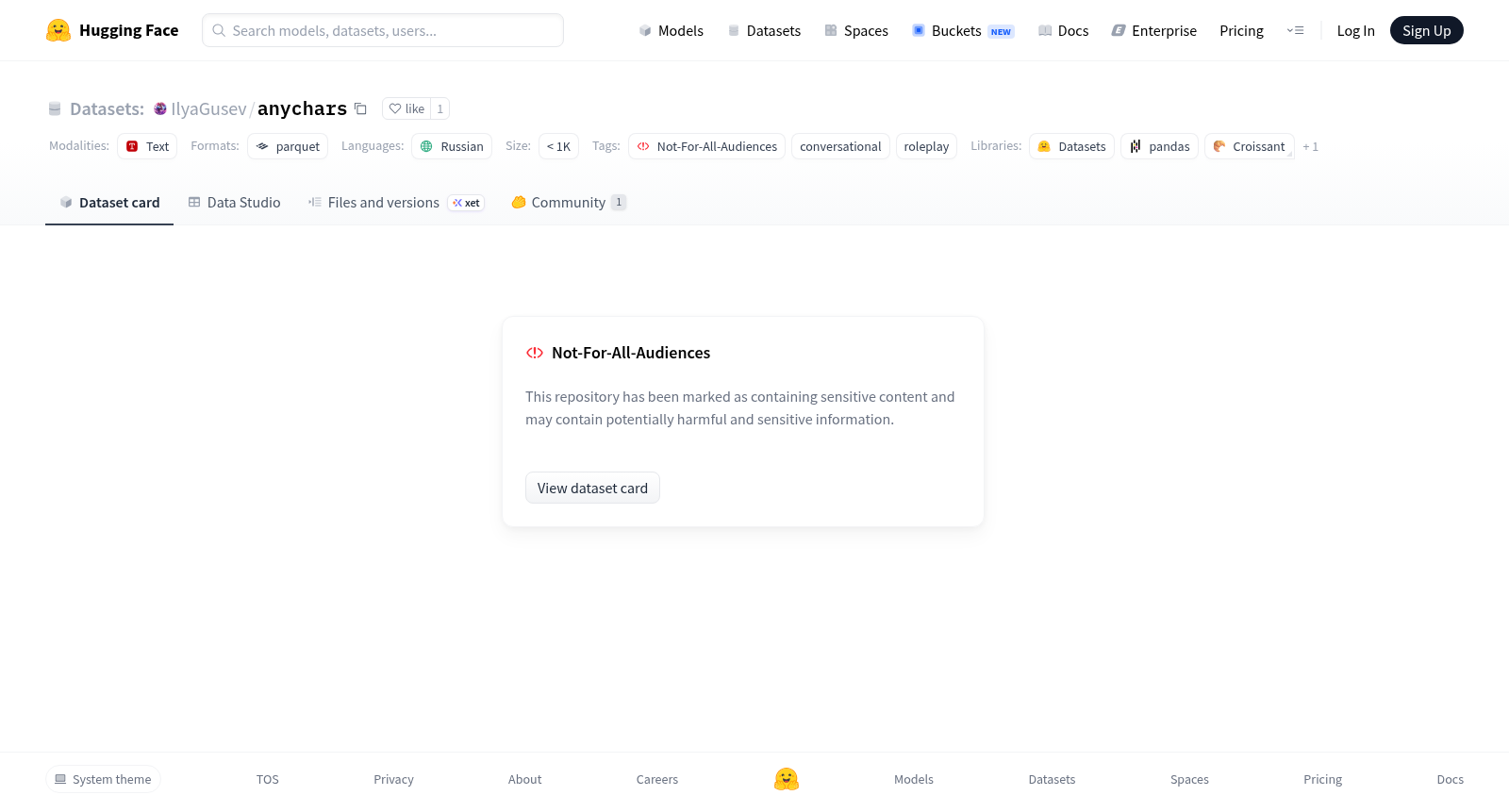Viewport: 1509px width, 812px height.
Task: Open the Buckets navigation link
Action: tap(963, 30)
